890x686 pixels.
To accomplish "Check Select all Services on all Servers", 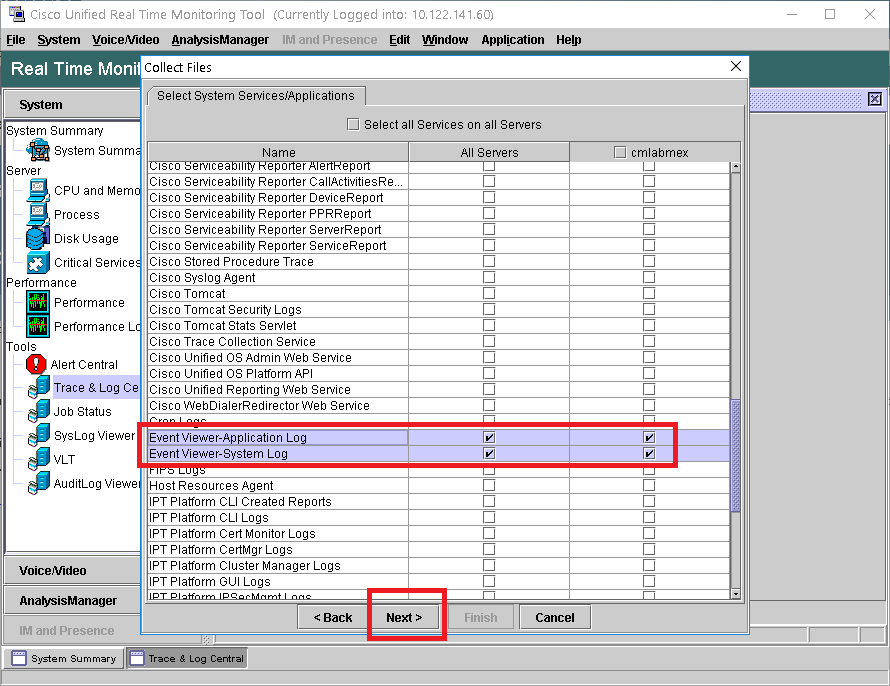I will 353,124.
